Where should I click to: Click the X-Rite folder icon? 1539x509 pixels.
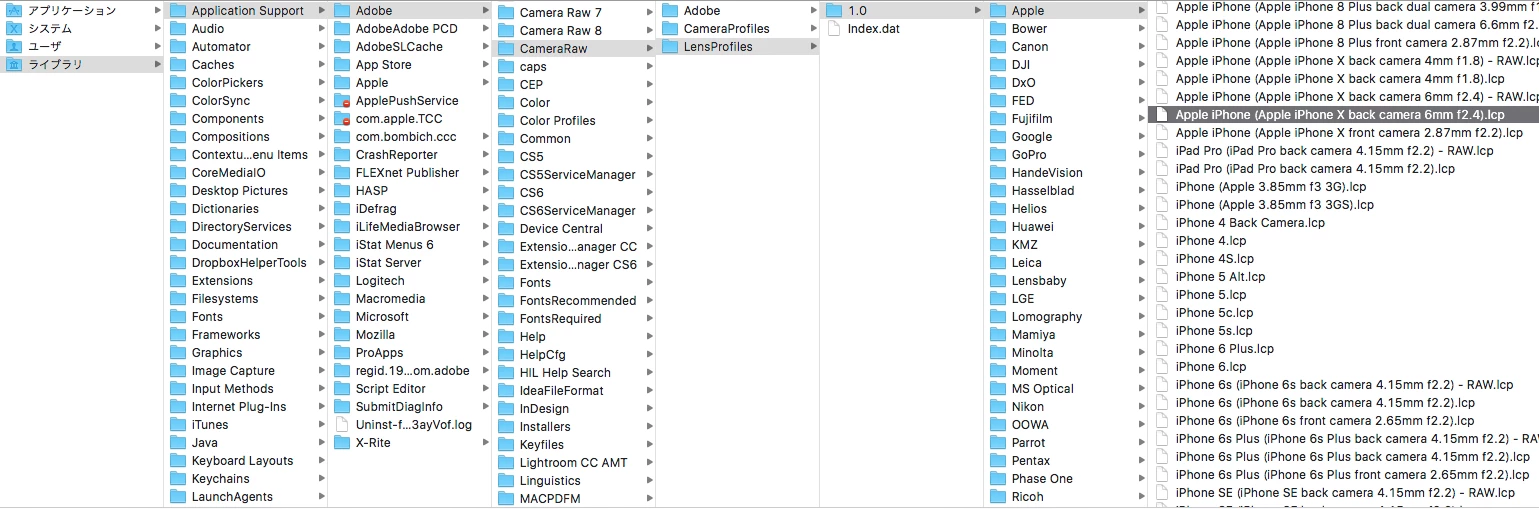[342, 442]
